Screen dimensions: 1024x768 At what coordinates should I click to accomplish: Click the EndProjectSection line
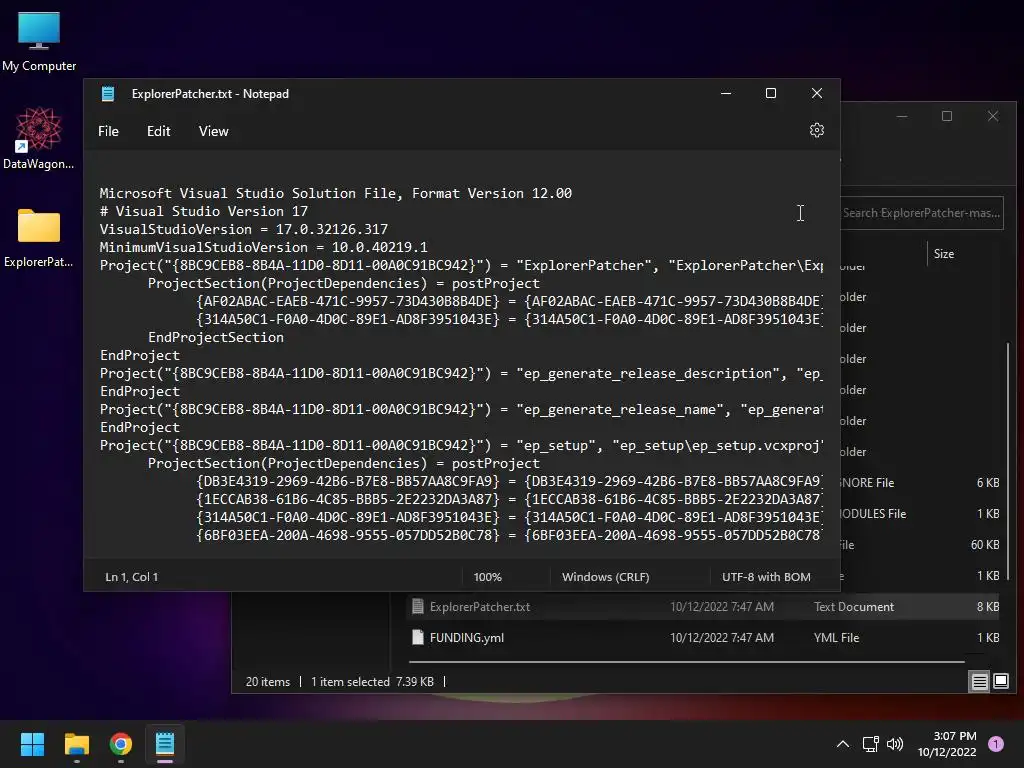point(216,338)
